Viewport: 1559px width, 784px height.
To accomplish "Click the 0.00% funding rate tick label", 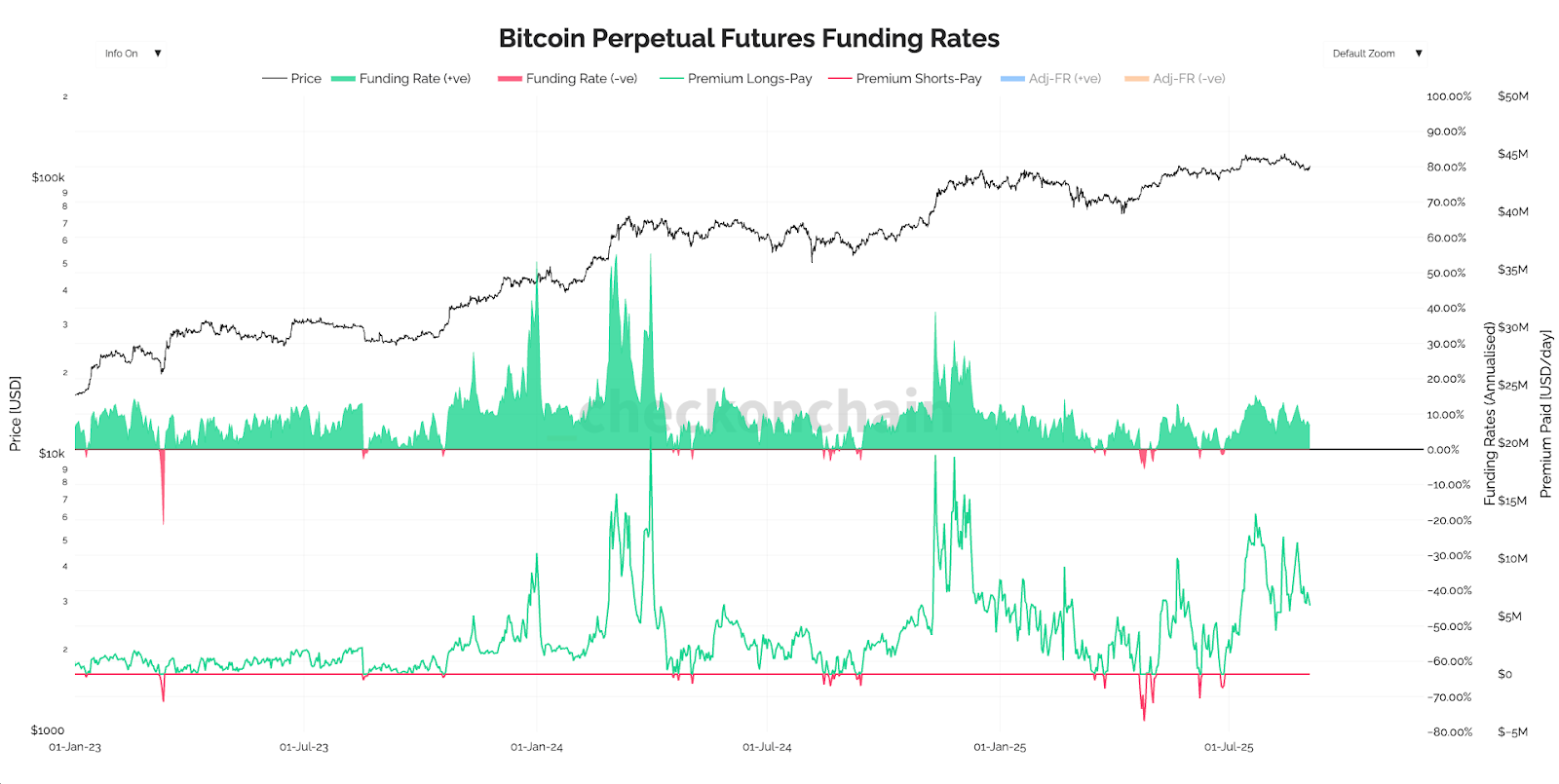I will pos(1443,450).
